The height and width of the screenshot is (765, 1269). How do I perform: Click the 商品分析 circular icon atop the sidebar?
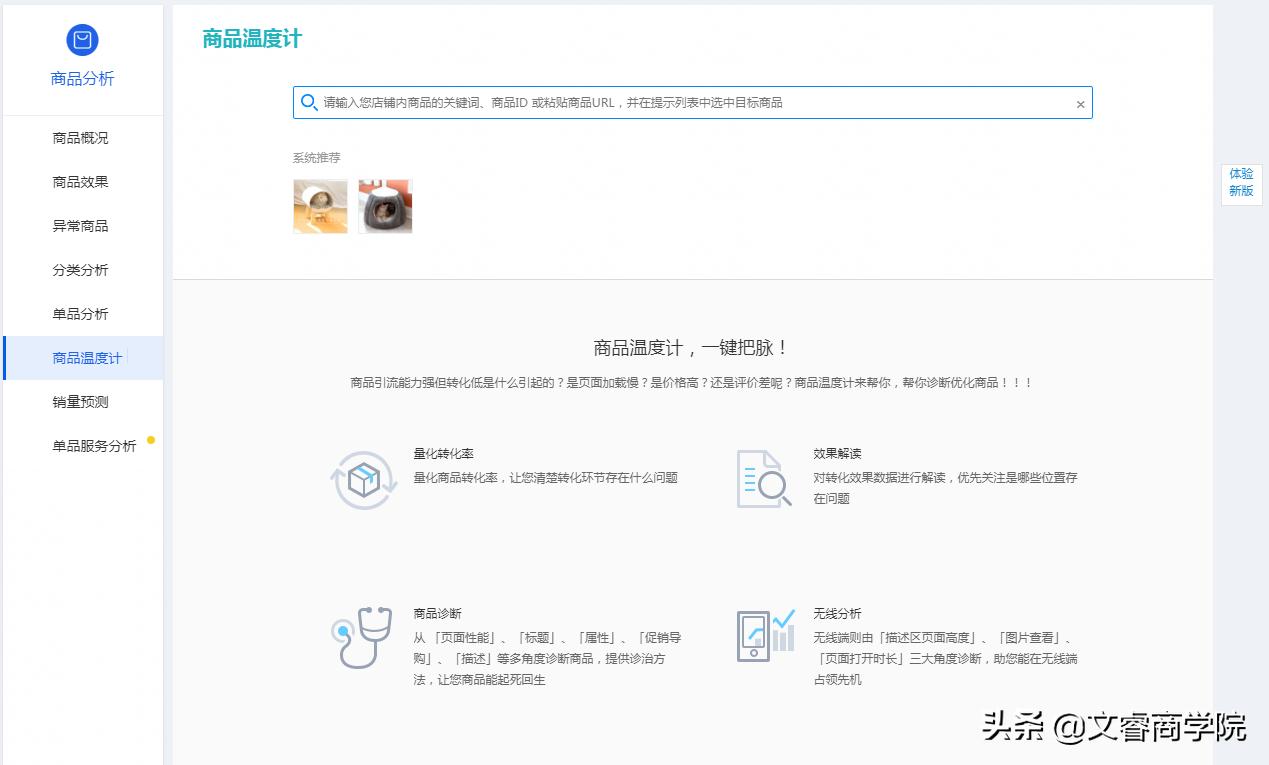[82, 40]
